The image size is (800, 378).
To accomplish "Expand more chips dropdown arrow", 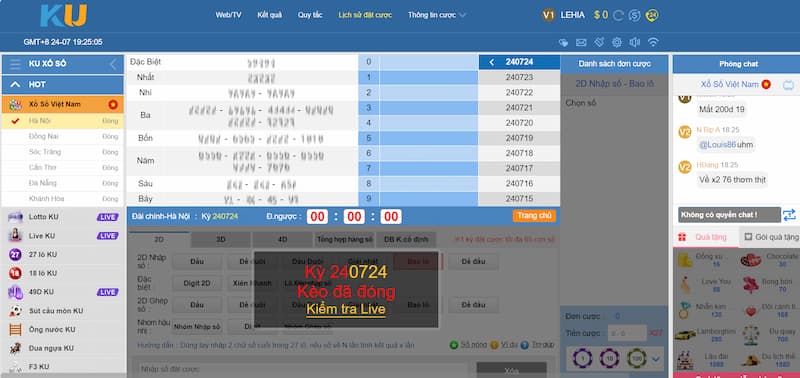I will pyautogui.click(x=656, y=359).
